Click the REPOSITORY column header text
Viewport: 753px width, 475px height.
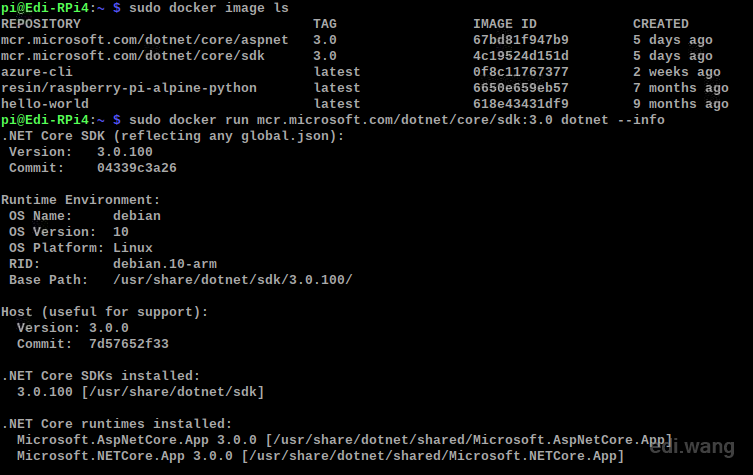click(x=41, y=24)
